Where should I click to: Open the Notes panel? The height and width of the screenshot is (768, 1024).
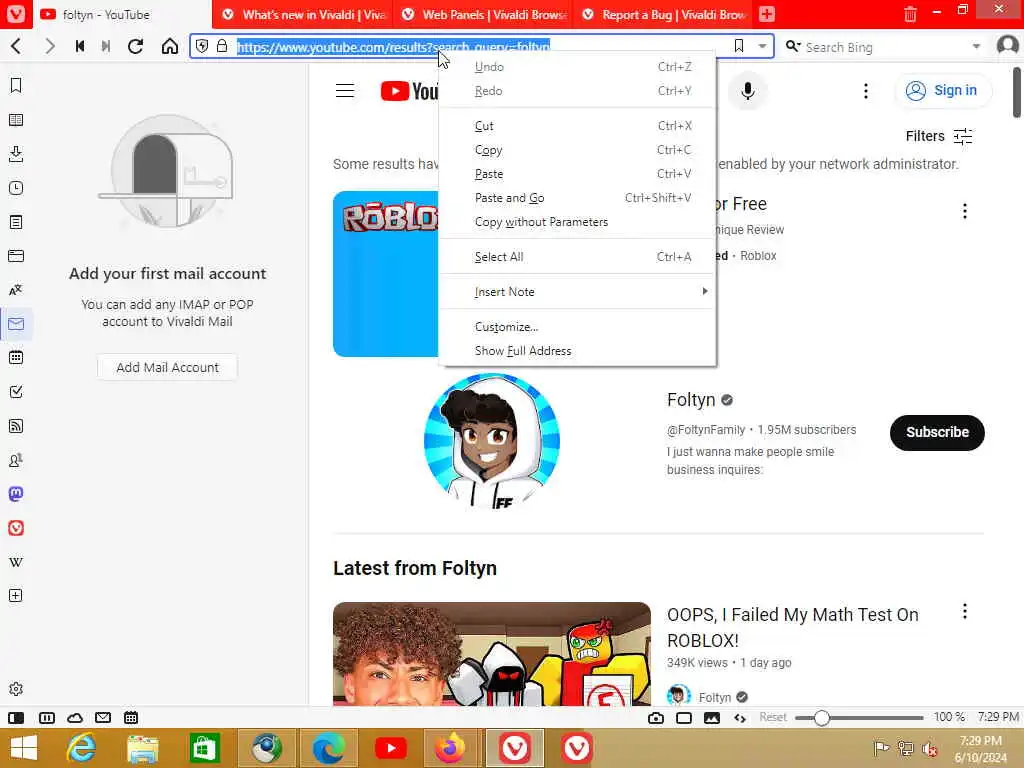click(16, 222)
